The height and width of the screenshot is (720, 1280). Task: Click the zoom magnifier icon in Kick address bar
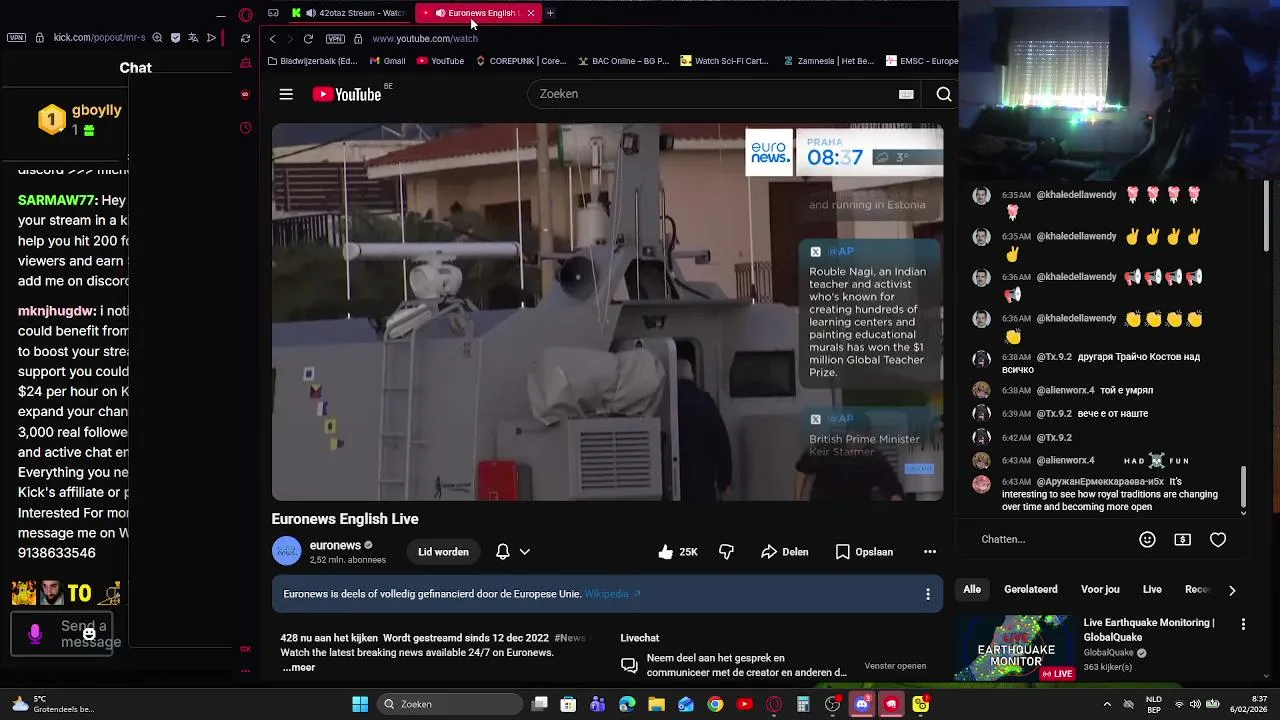[157, 38]
